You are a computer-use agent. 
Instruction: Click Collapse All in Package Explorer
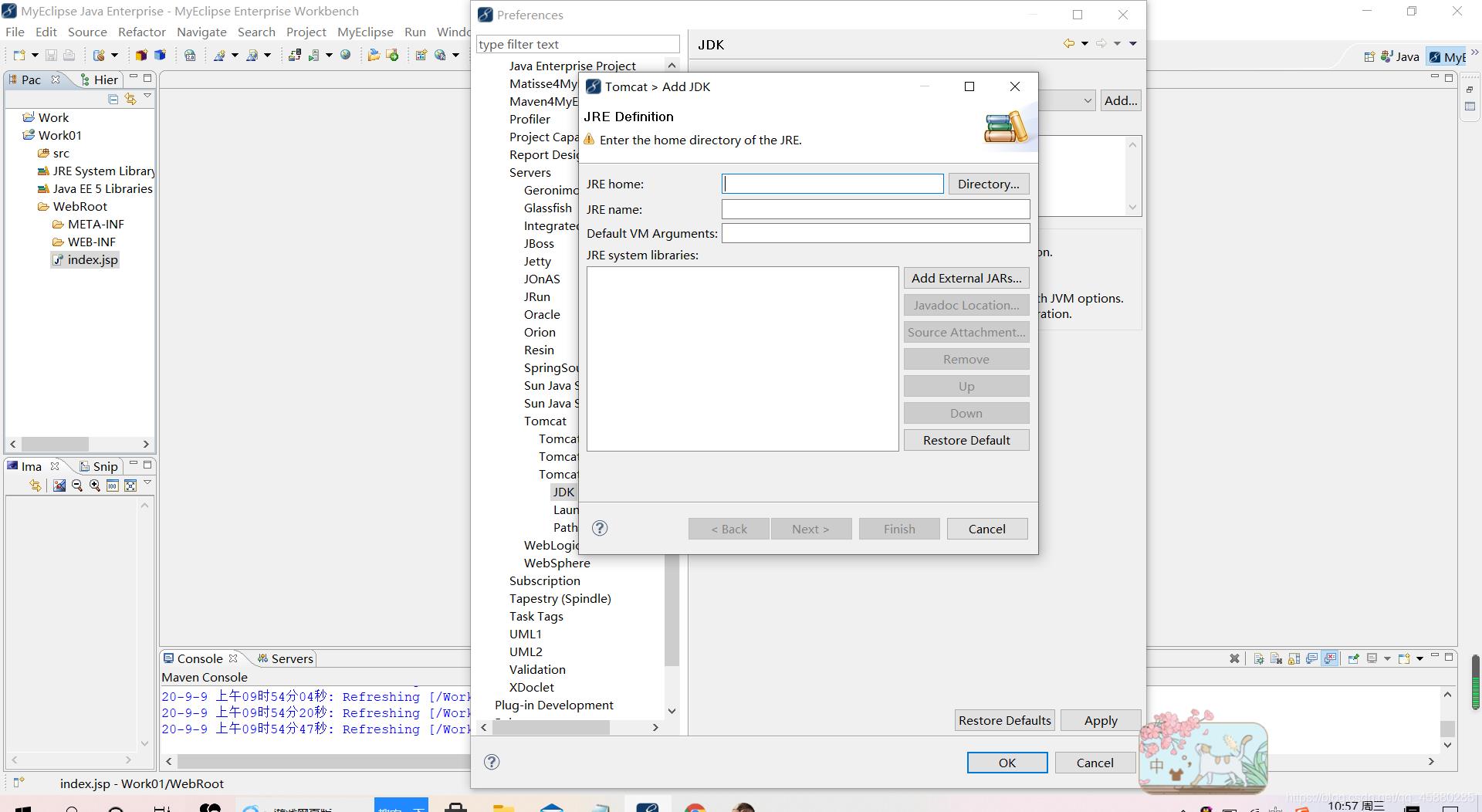pyautogui.click(x=113, y=99)
